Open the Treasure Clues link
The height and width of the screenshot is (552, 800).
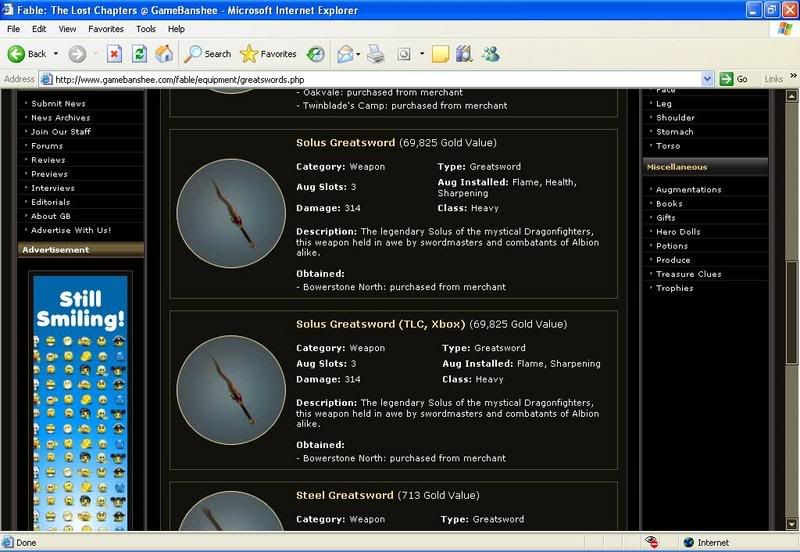(688, 274)
